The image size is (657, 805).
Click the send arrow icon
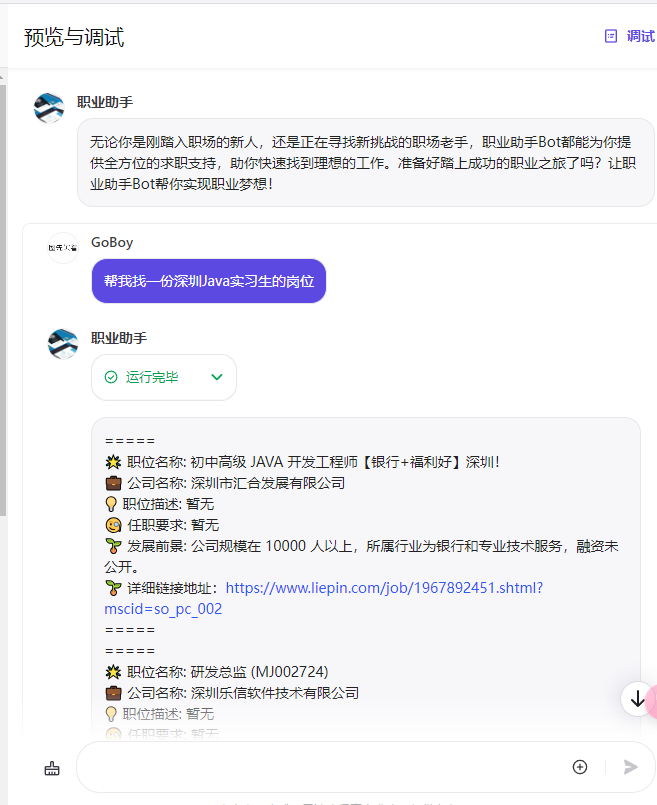[630, 767]
